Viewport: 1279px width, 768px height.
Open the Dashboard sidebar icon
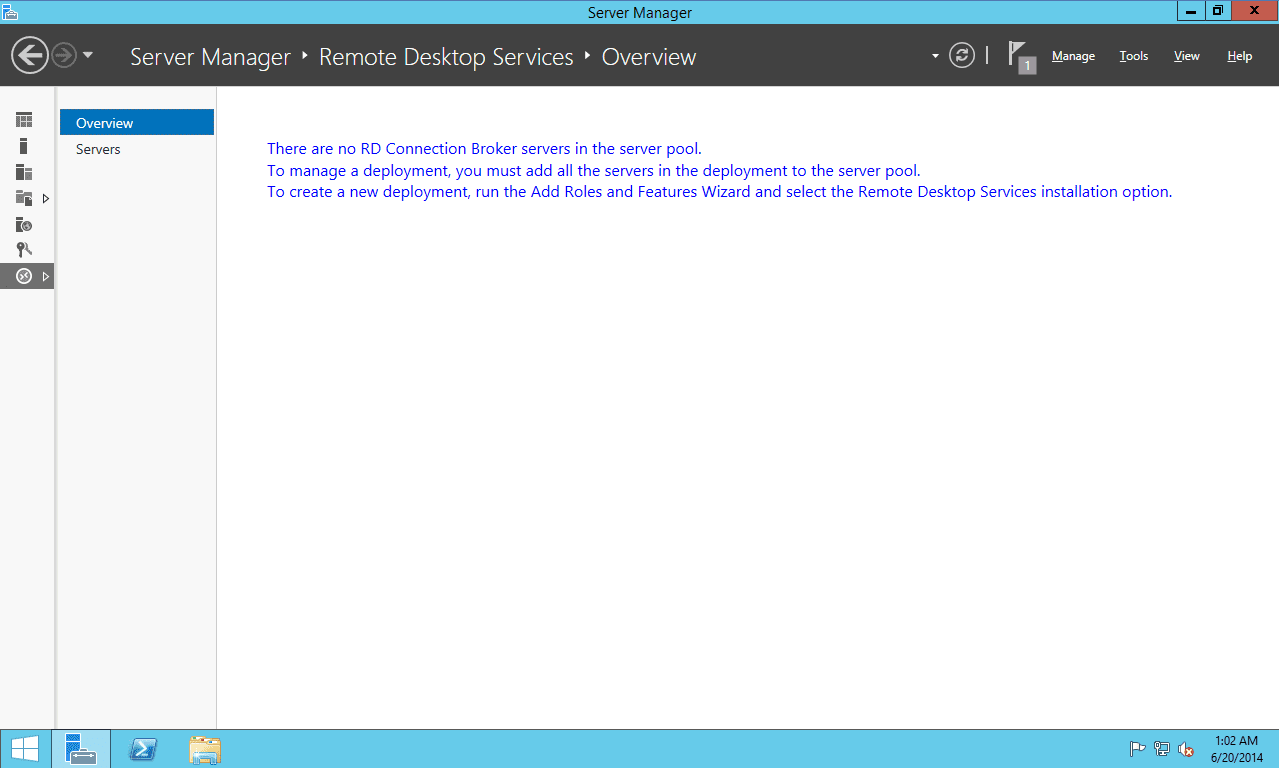point(24,120)
